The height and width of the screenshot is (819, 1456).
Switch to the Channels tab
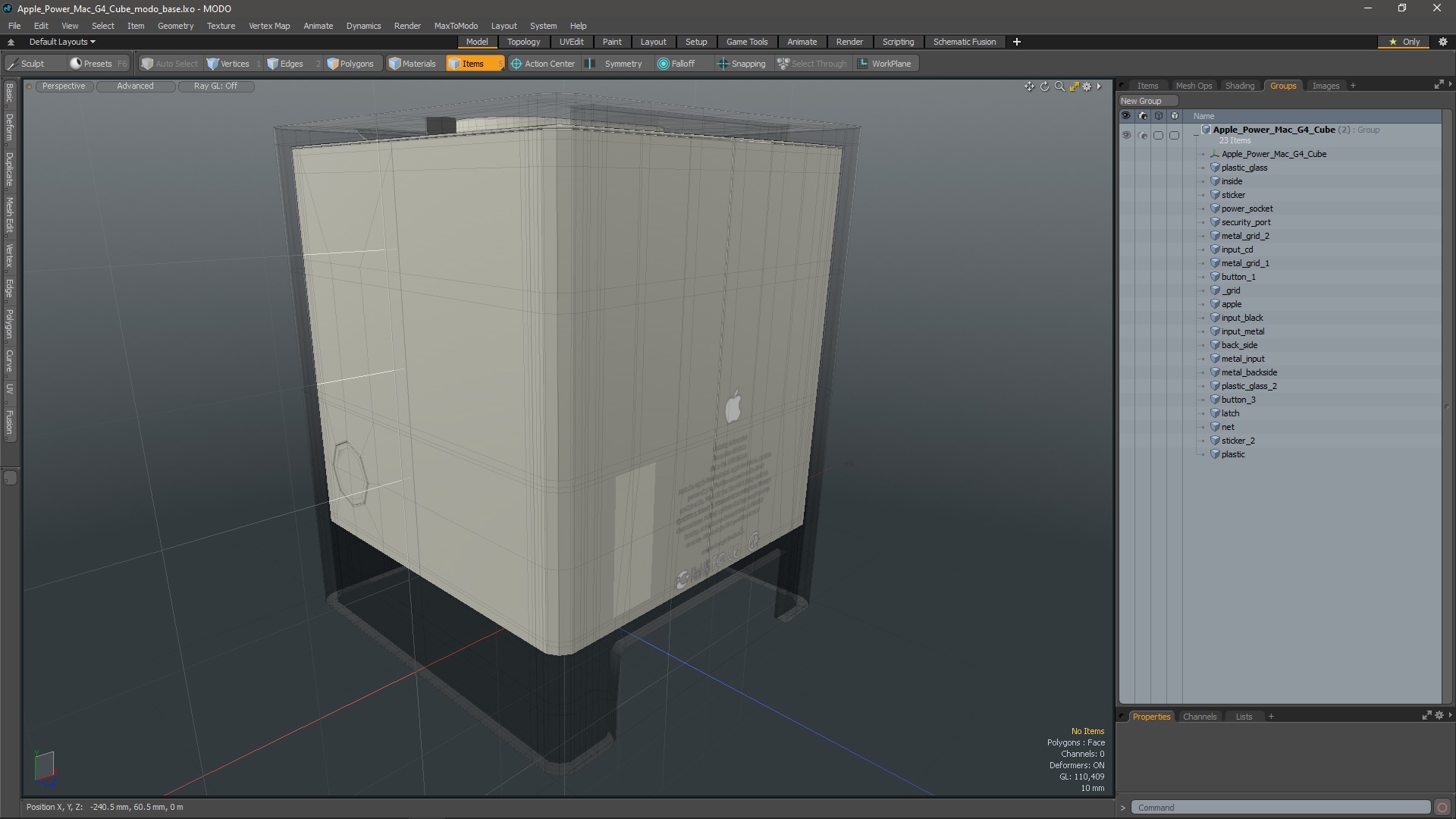coord(1199,717)
